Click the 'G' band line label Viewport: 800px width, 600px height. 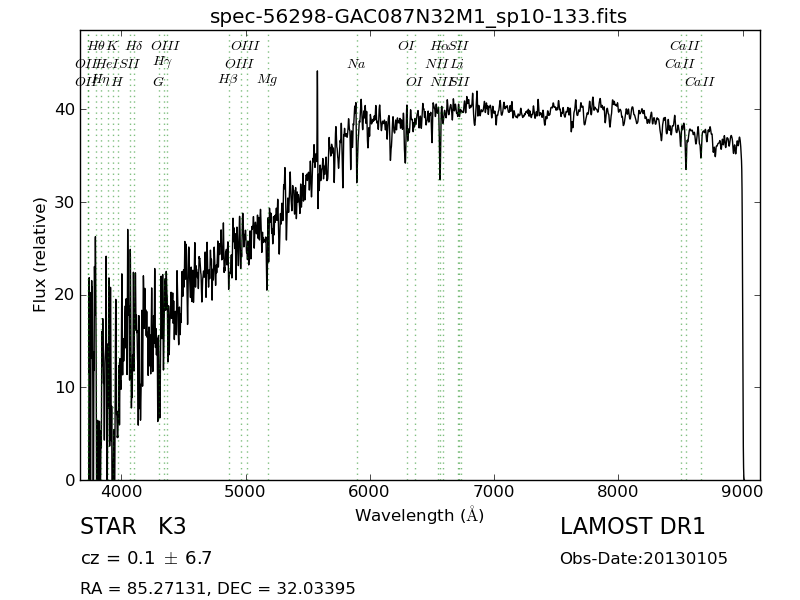159,82
